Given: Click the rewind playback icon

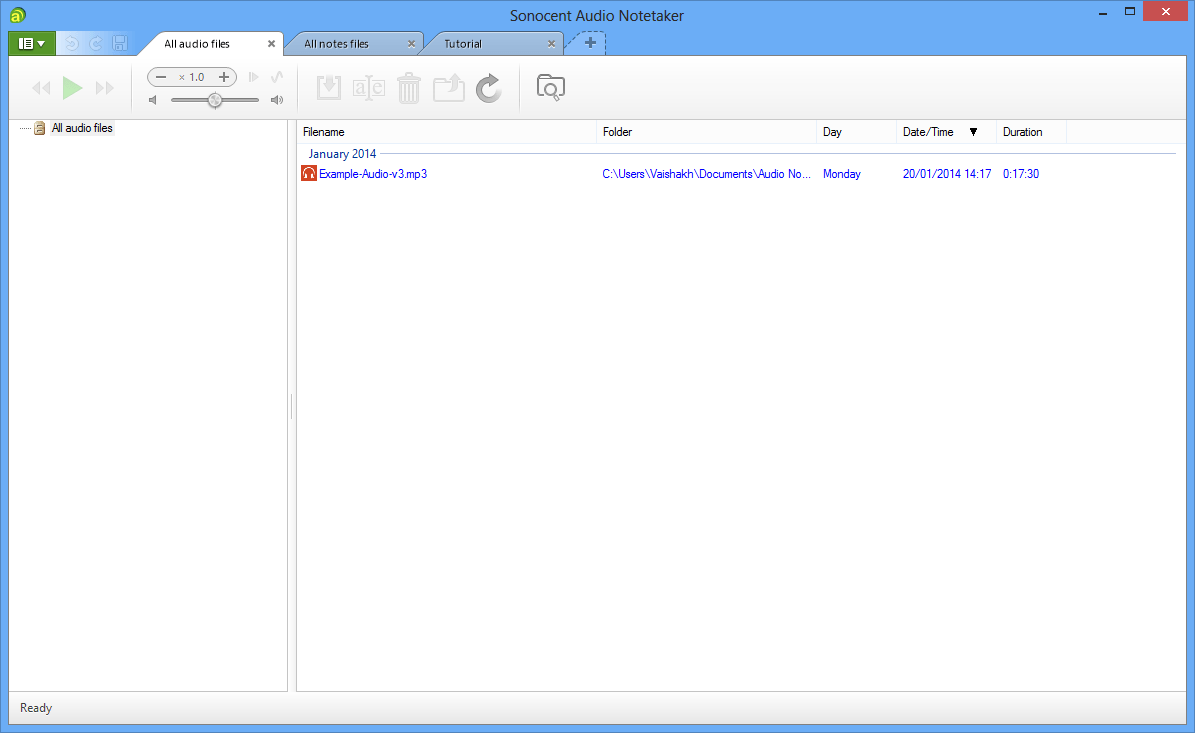Looking at the screenshot, I should 41,87.
